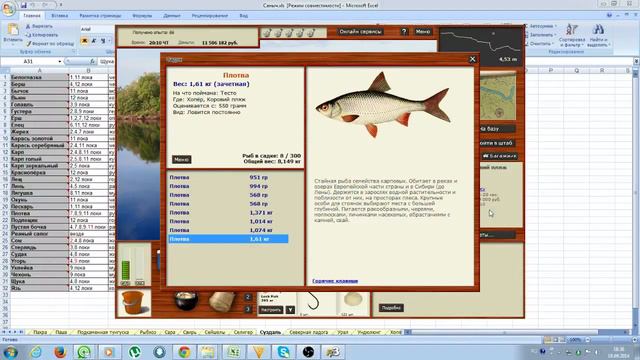Click the bread loaf bait icon

tap(222, 302)
